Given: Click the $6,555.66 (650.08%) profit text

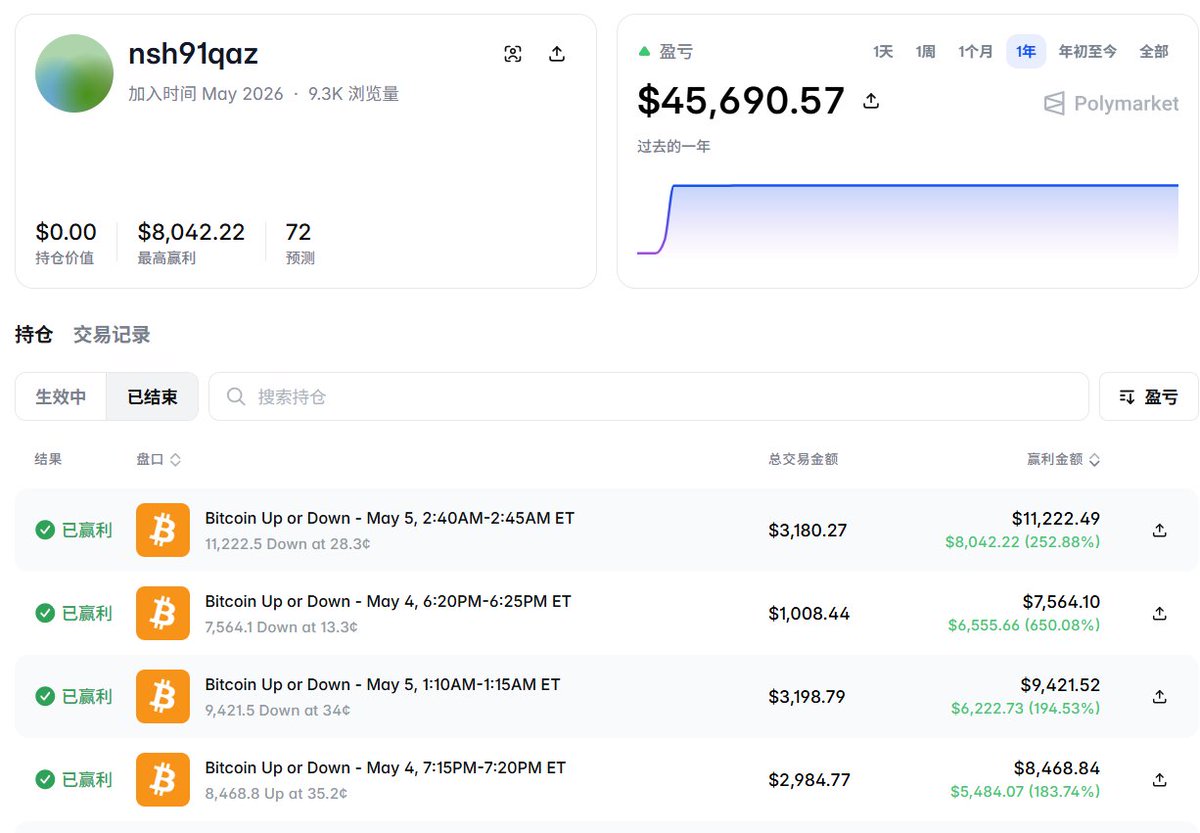Looking at the screenshot, I should tap(1024, 625).
